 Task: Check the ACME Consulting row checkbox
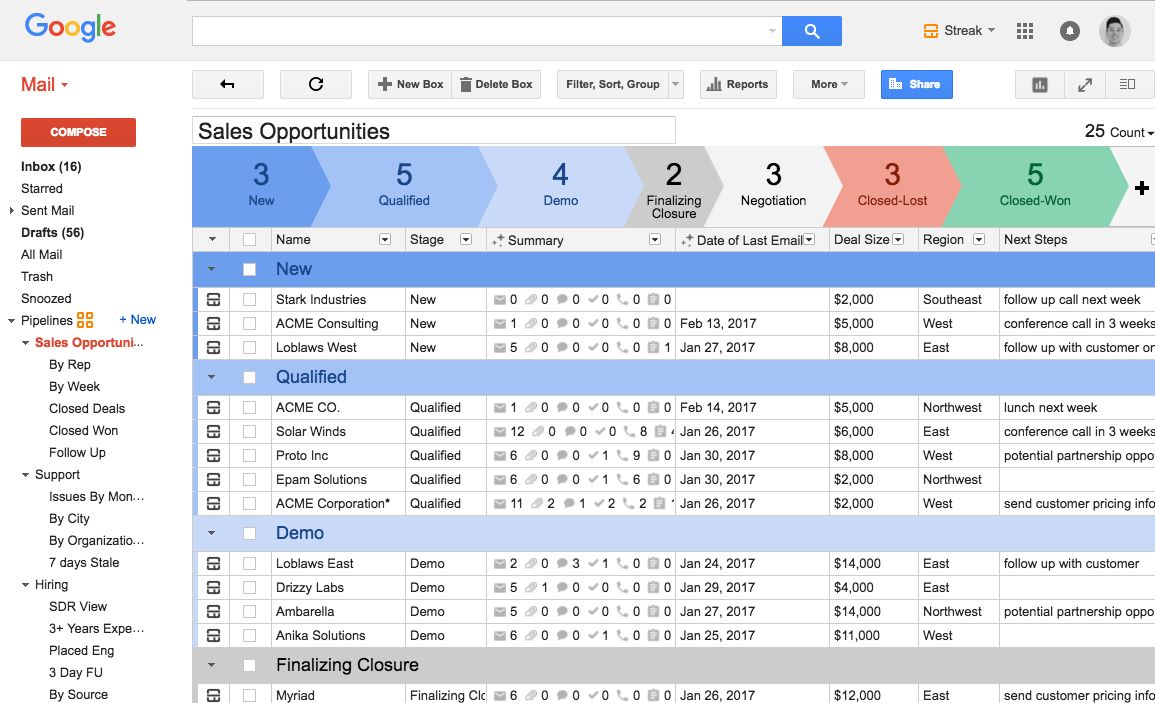[x=250, y=323]
